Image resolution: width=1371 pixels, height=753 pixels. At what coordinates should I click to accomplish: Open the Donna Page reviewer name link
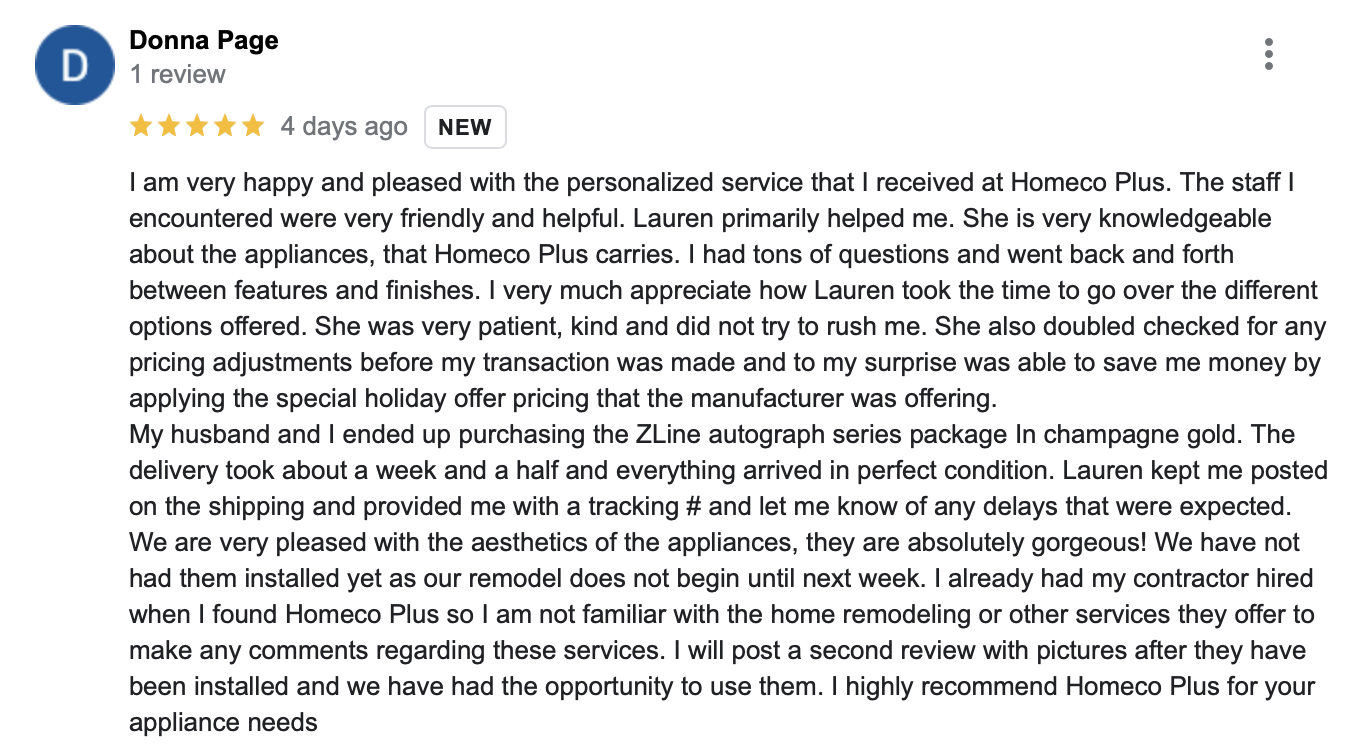204,40
